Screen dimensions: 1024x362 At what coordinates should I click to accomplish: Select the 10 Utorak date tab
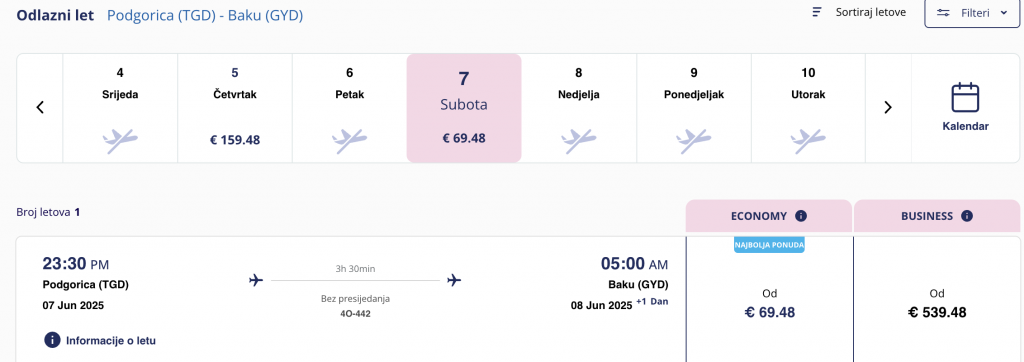click(808, 108)
